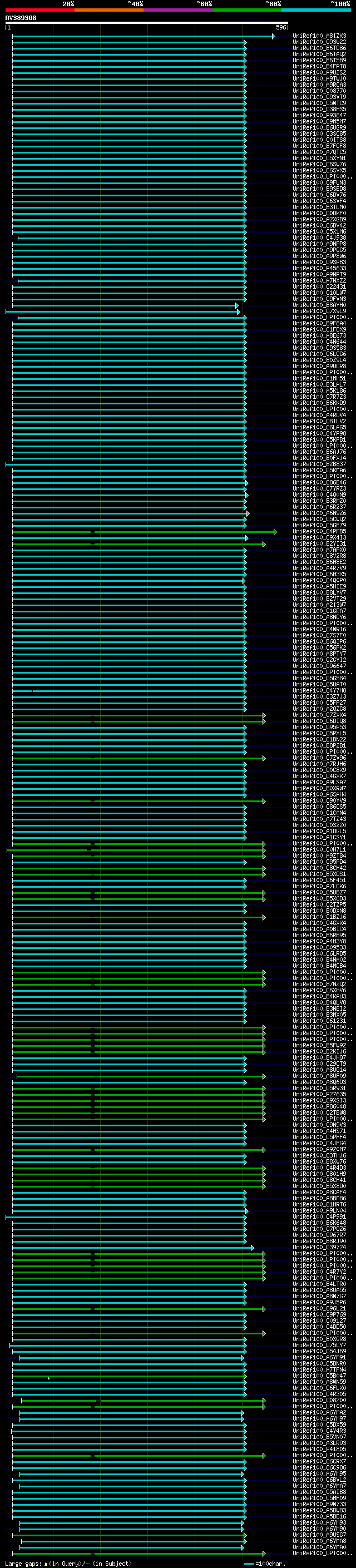This screenshot has width=356, height=1568.
Task: Click hit label UniRef100_C4J938
Action: (319, 238)
